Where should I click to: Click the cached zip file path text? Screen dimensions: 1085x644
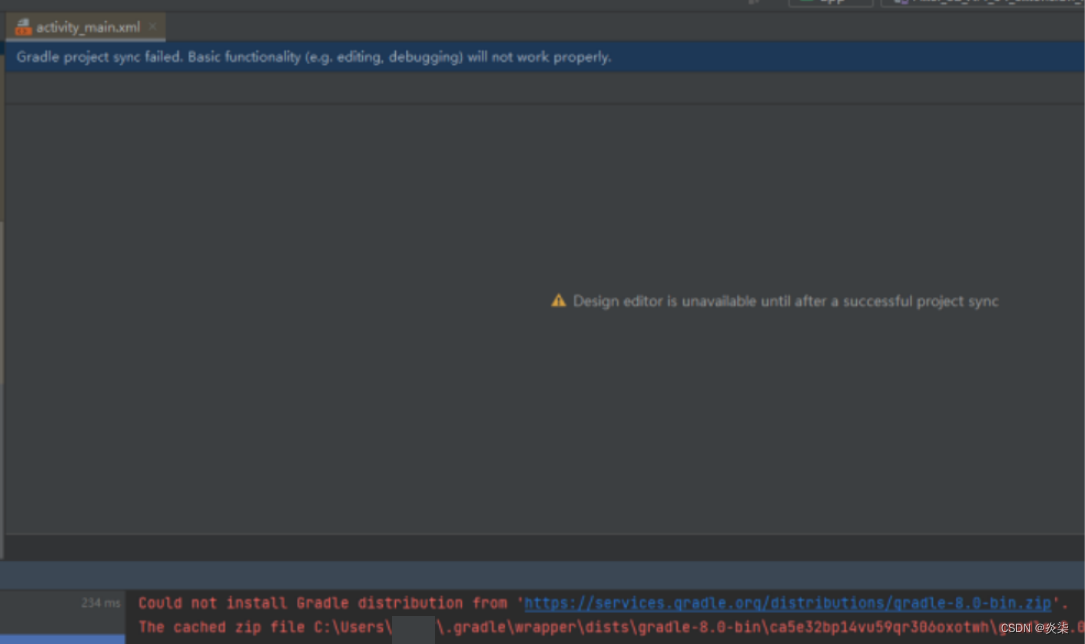pyautogui.click(x=600, y=627)
